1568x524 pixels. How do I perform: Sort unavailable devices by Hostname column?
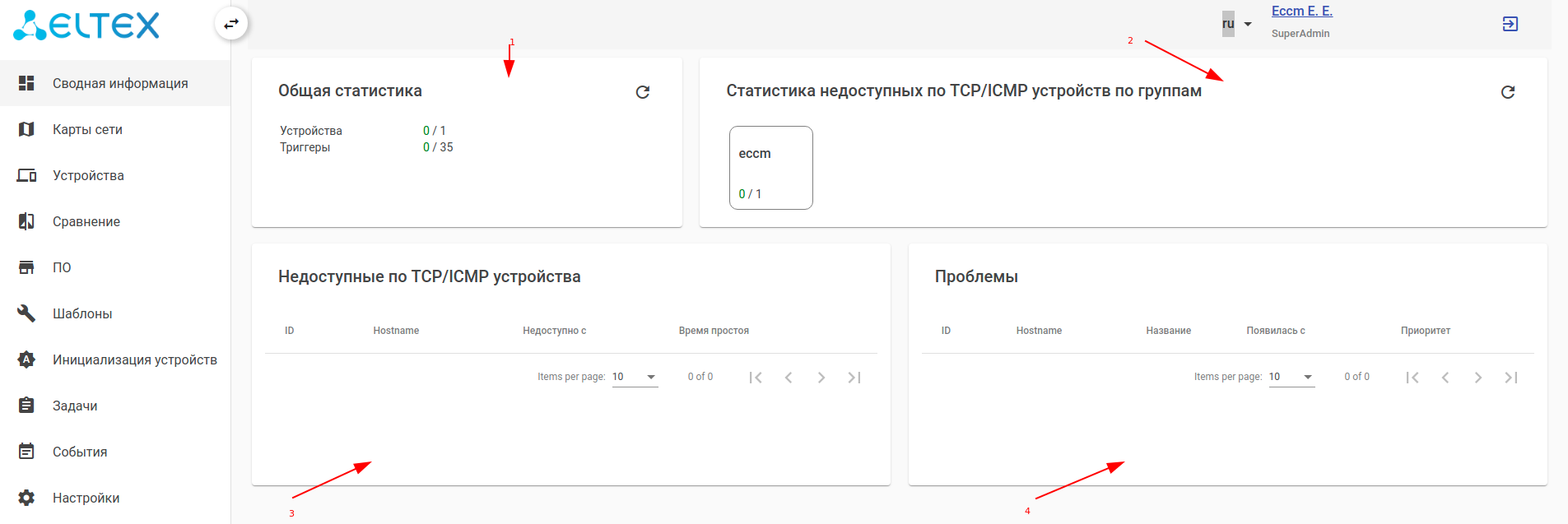(x=396, y=331)
